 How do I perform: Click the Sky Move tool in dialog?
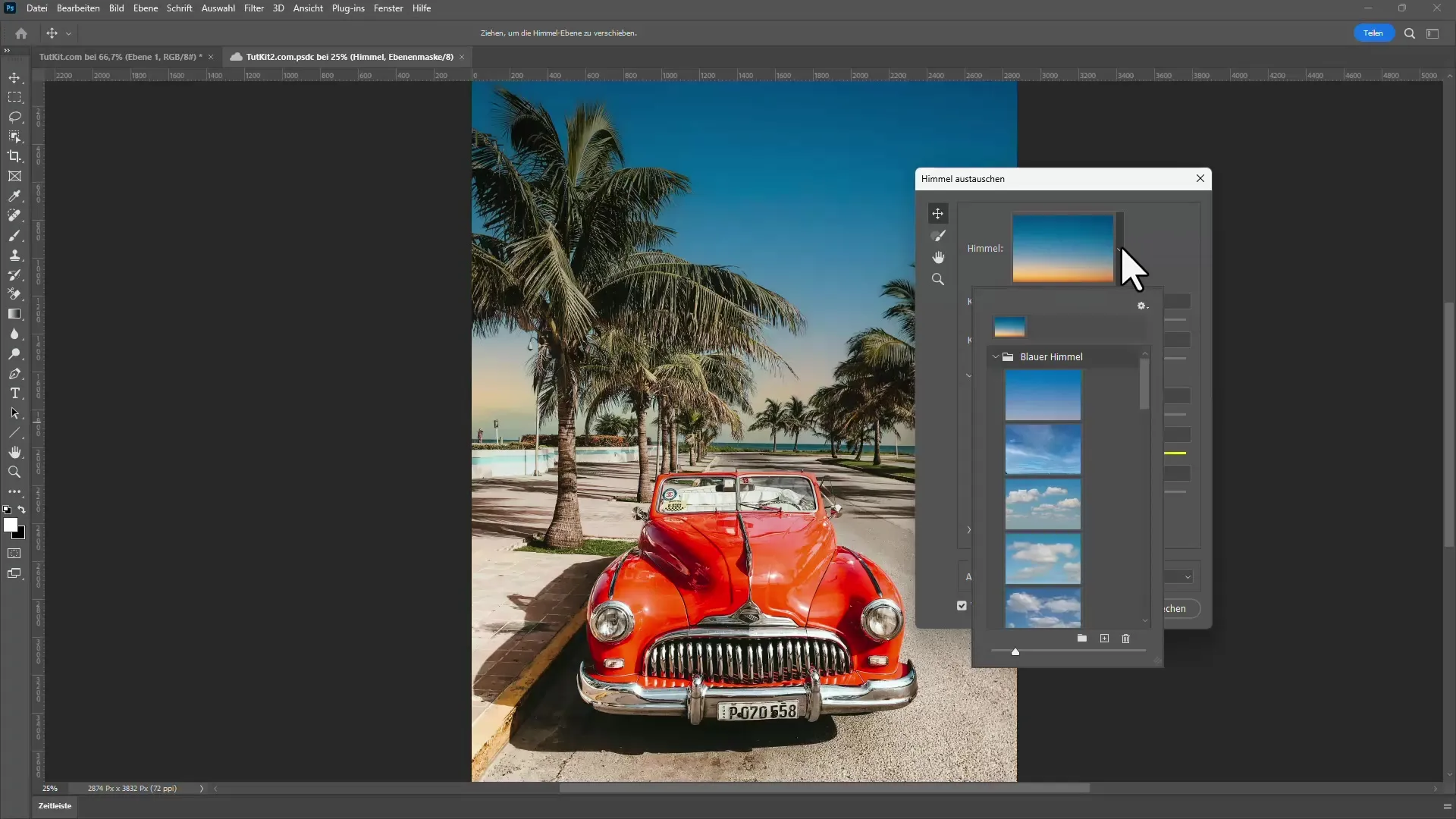click(938, 214)
